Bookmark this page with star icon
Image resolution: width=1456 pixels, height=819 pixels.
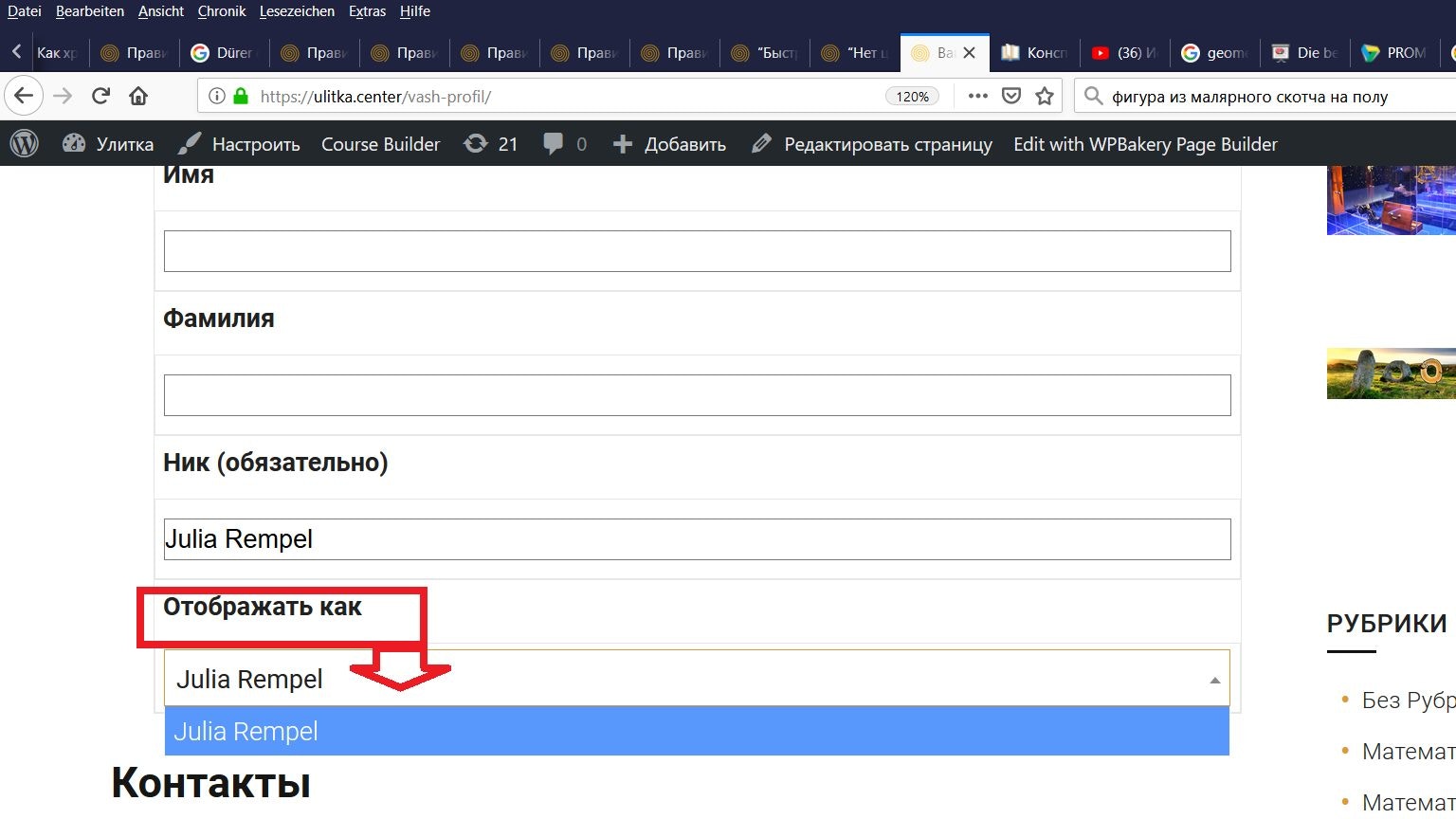click(x=1045, y=96)
